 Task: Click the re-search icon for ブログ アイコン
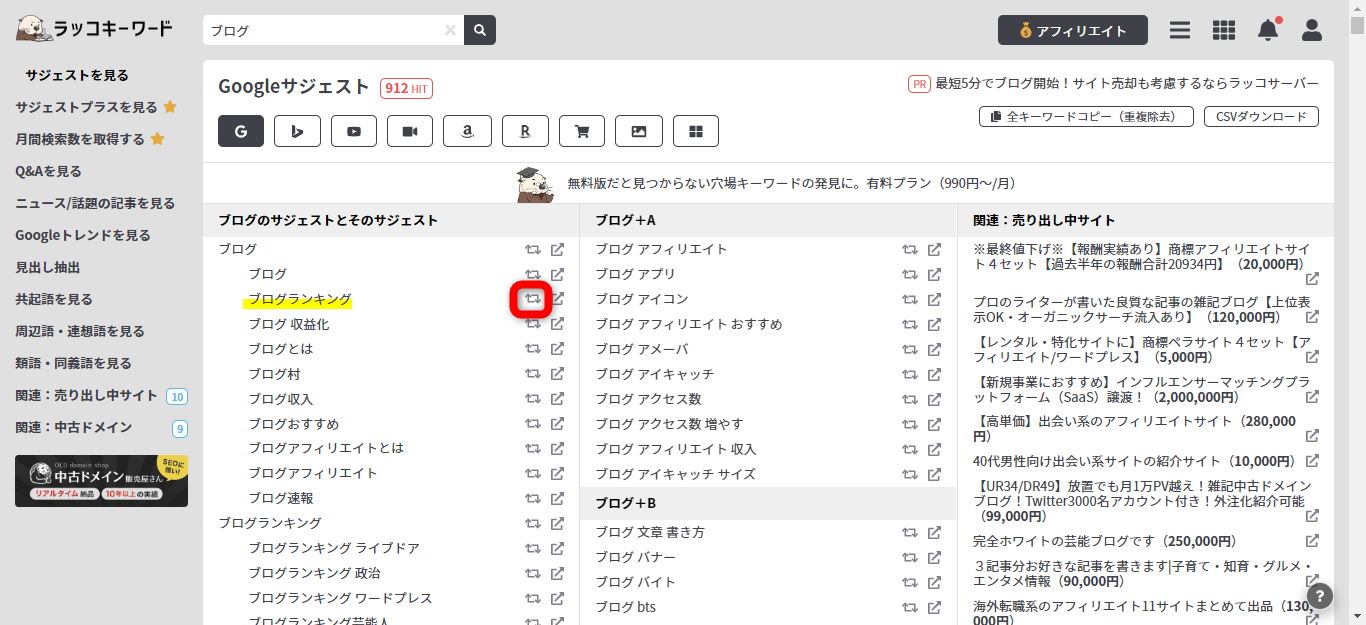coord(910,299)
